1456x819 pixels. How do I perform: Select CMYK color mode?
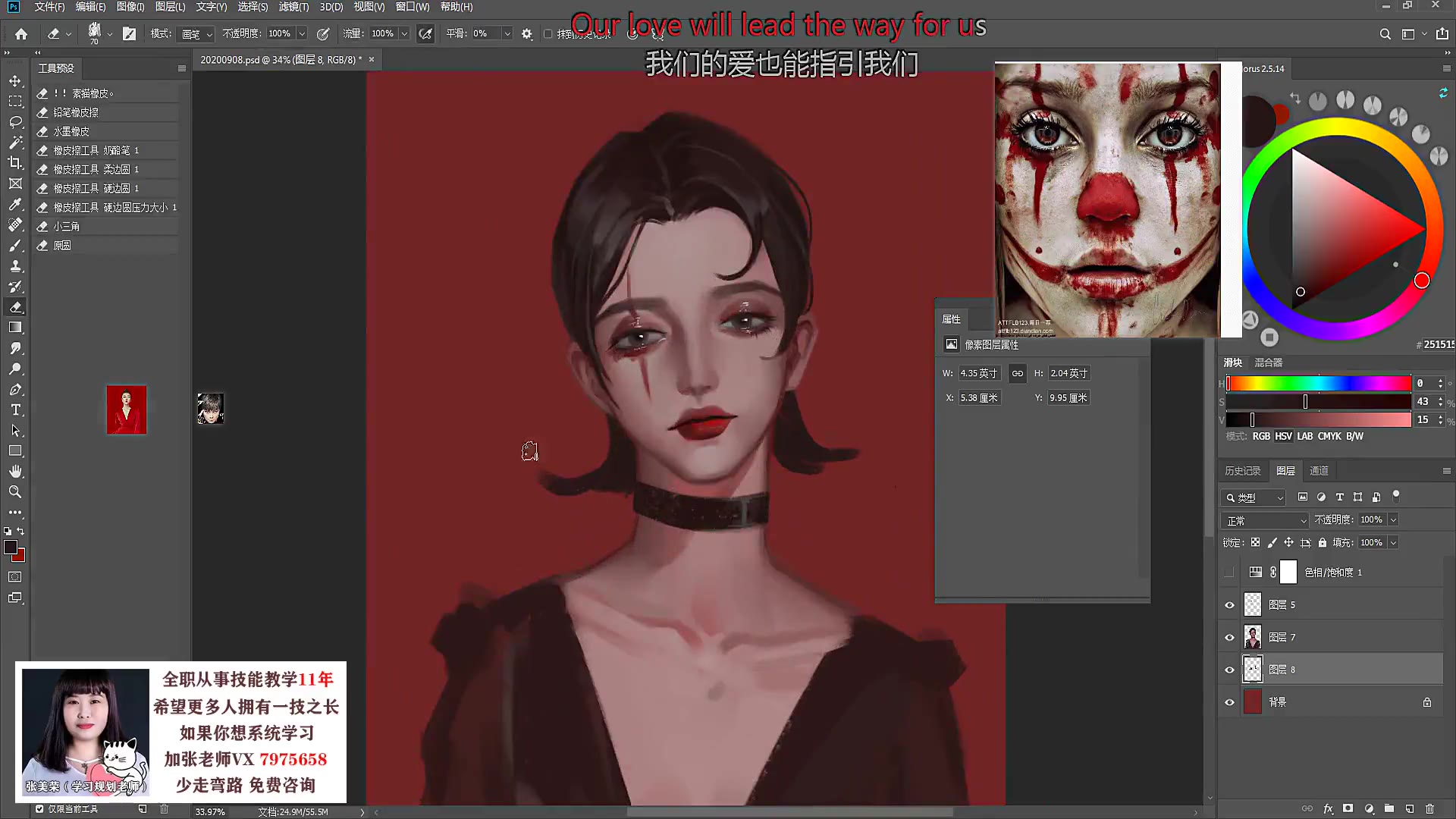(1329, 436)
